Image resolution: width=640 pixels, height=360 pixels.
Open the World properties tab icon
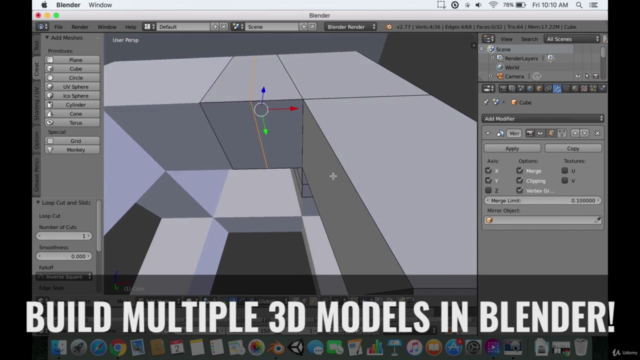point(530,89)
